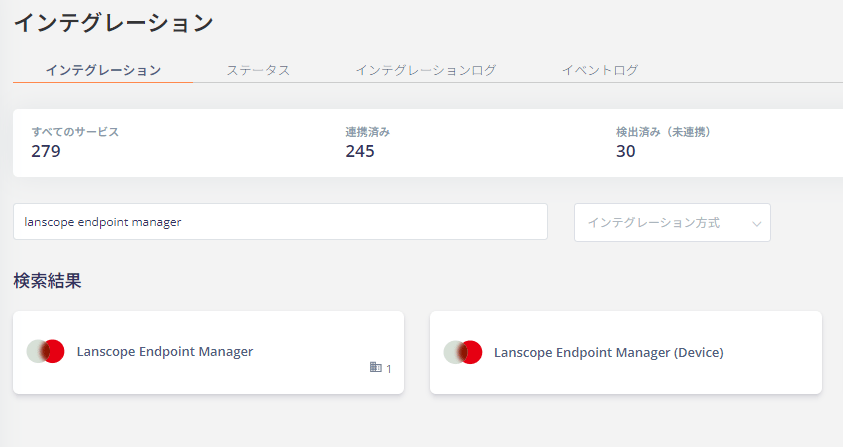Image resolution: width=843 pixels, height=447 pixels.
Task: Click the 連携済み label
Action: [367, 132]
